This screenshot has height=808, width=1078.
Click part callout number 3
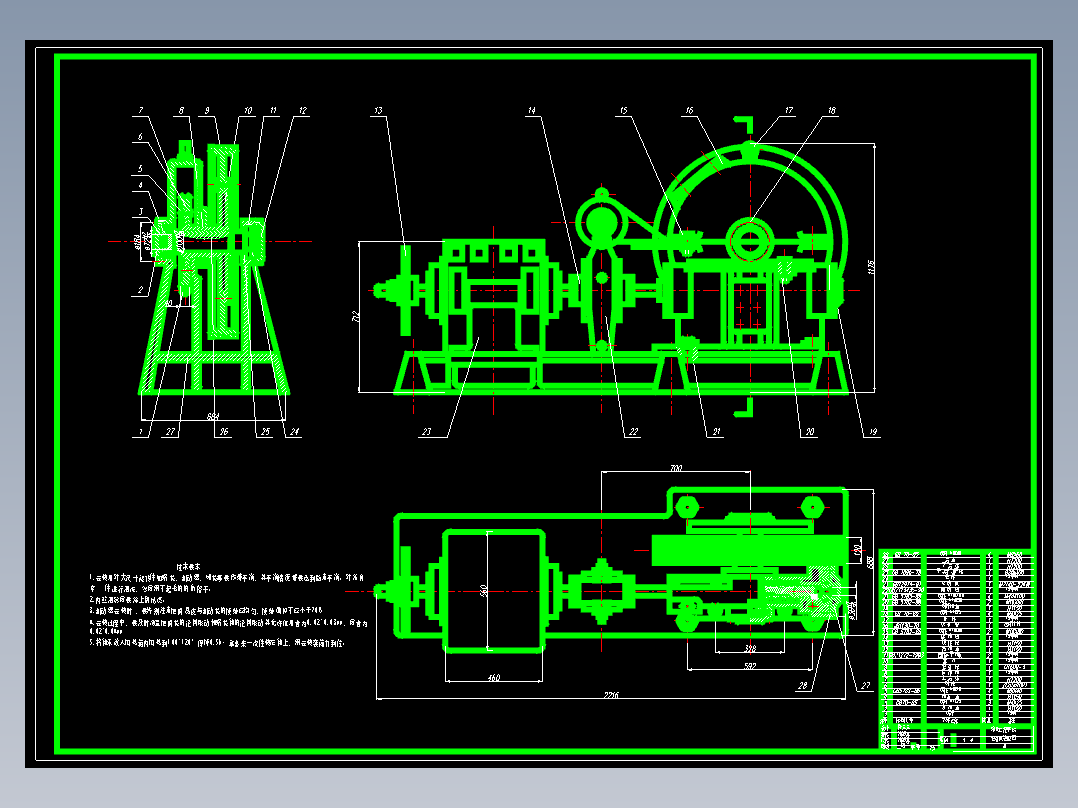(141, 212)
